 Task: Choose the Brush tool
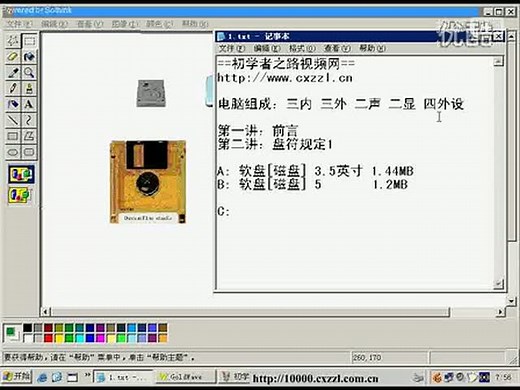(x=29, y=89)
